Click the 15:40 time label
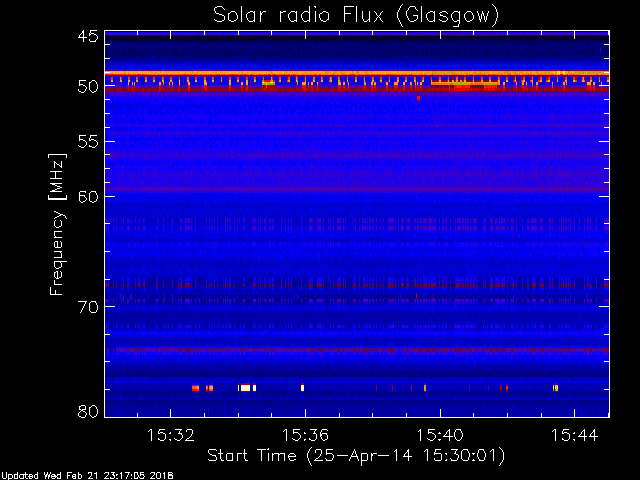The image size is (640, 480). [x=440, y=435]
